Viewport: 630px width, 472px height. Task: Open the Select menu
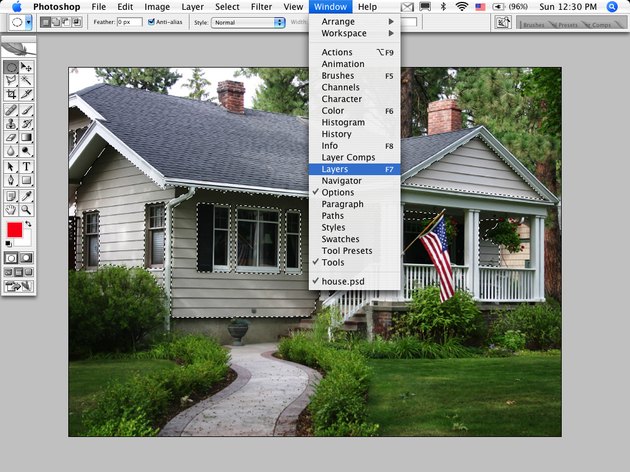click(227, 7)
